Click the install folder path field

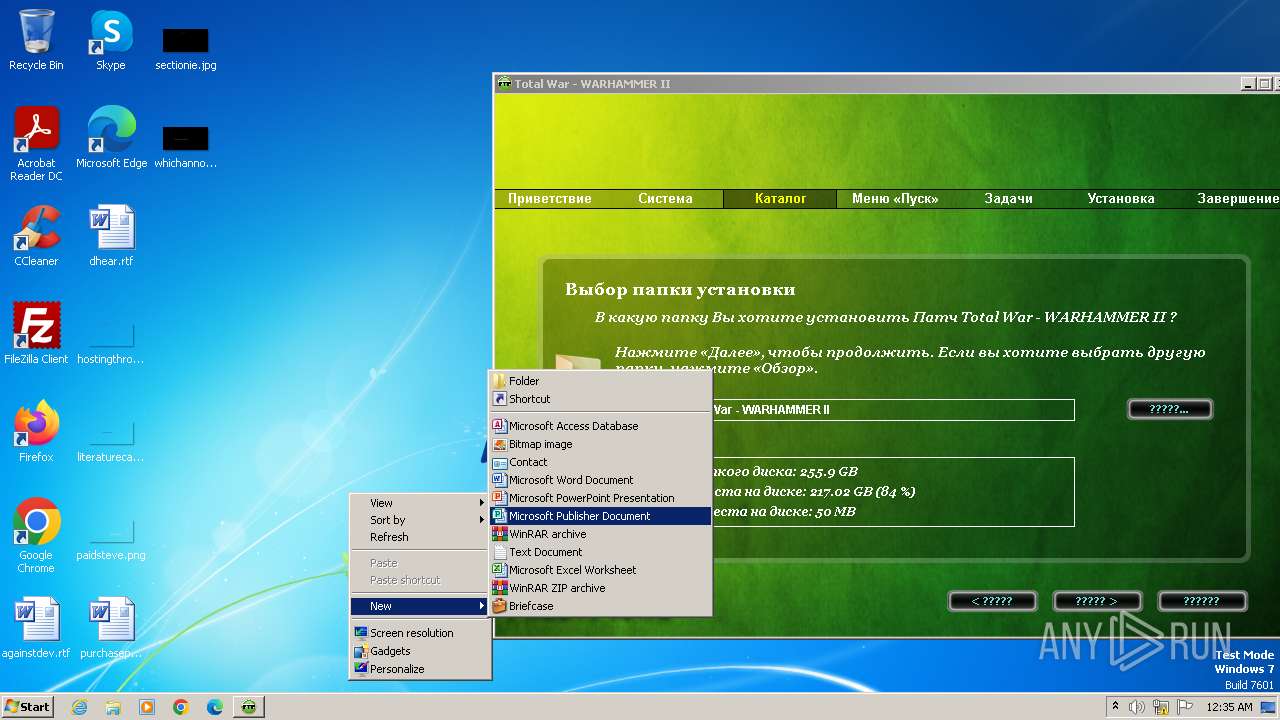click(x=892, y=410)
